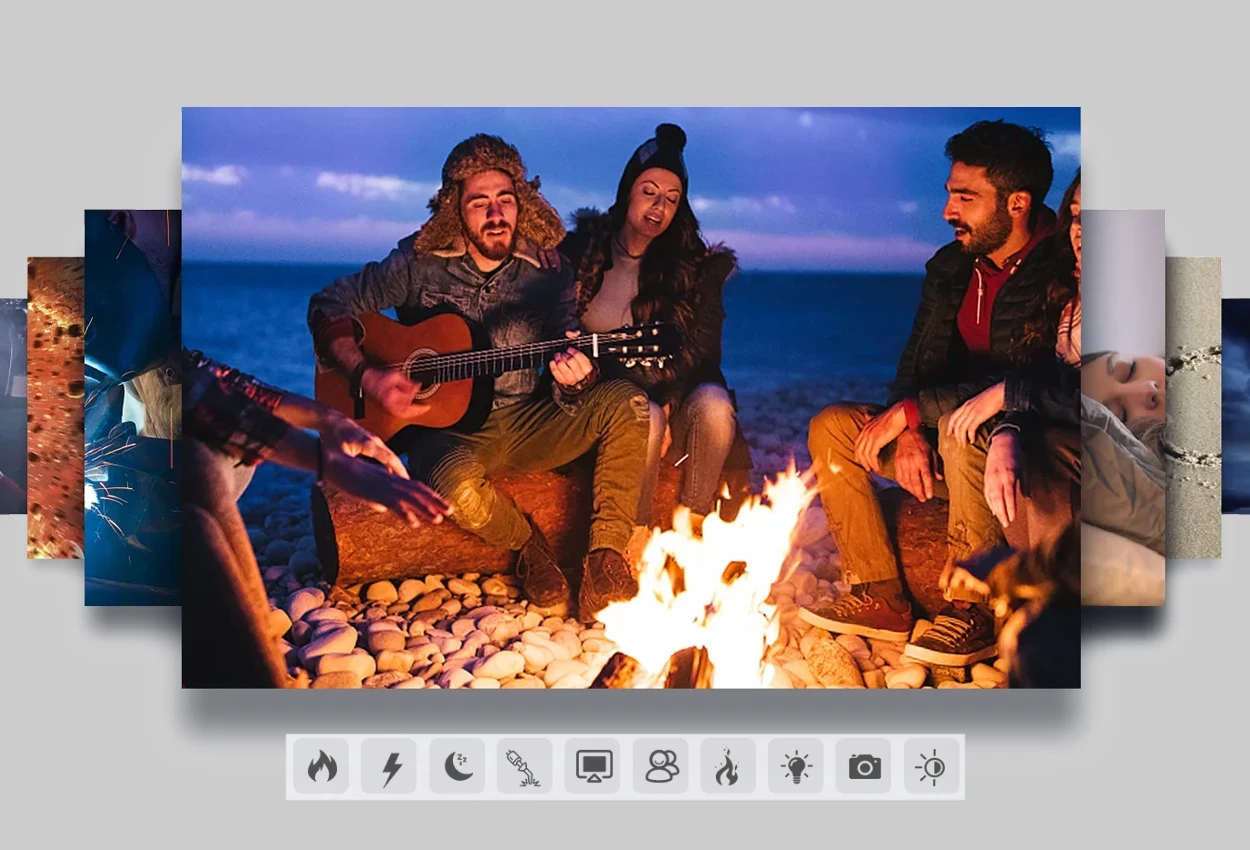Choose the sleeping moon icon
1250x850 pixels.
coord(457,767)
